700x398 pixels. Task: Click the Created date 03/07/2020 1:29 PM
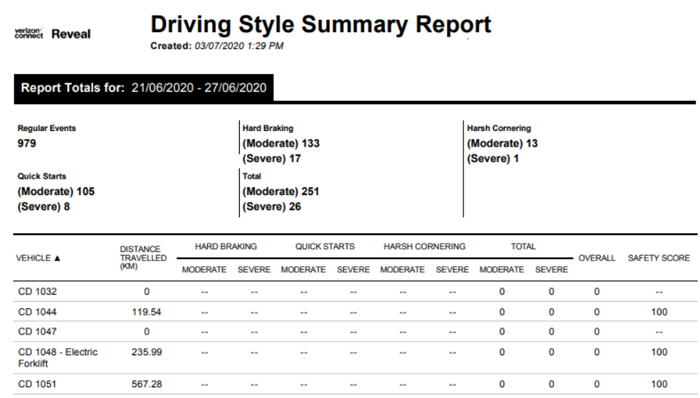(239, 46)
